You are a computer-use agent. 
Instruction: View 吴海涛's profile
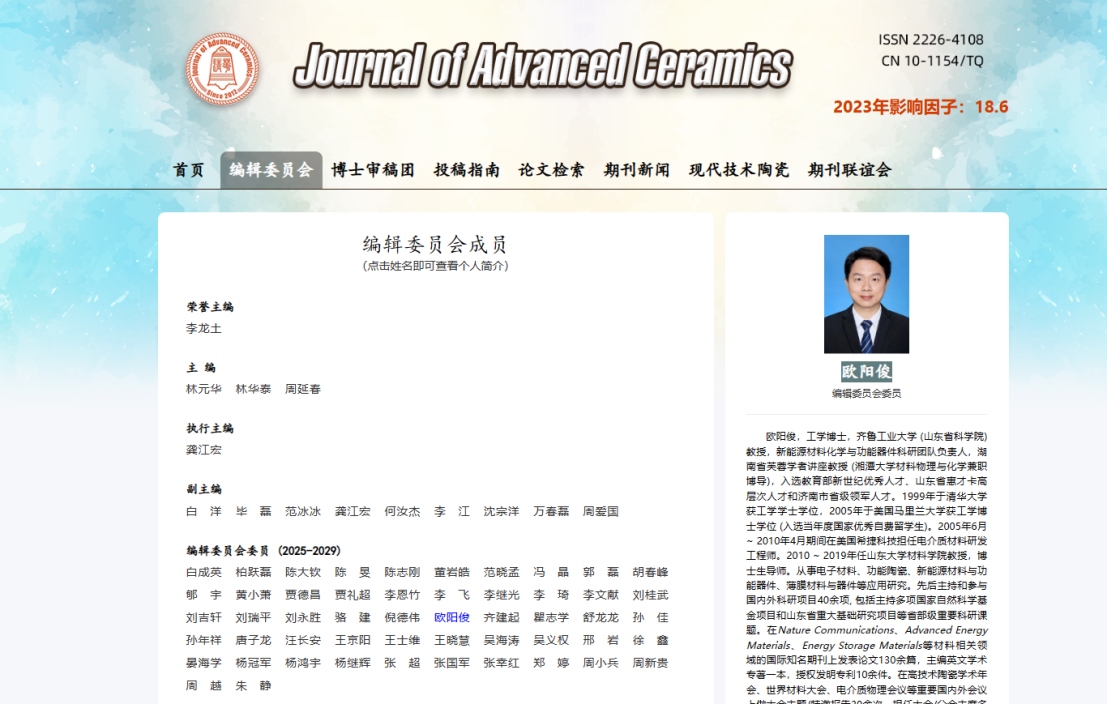pos(501,640)
